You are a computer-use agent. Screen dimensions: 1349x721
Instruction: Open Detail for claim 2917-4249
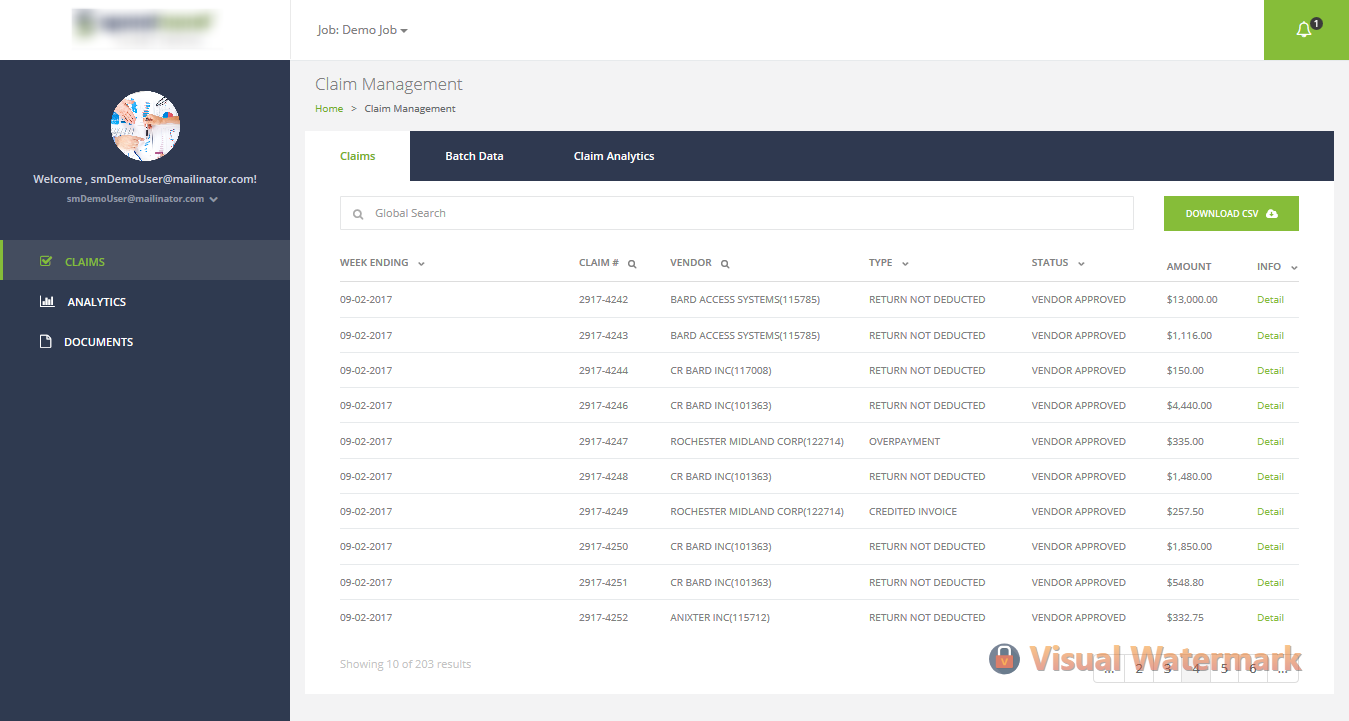(x=1270, y=511)
